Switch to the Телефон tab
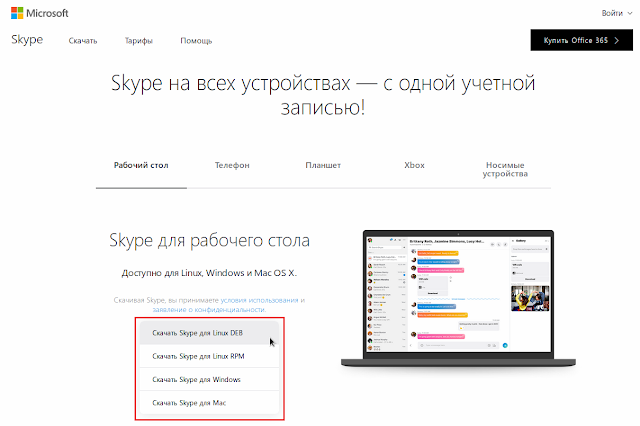640x426 pixels. (232, 165)
